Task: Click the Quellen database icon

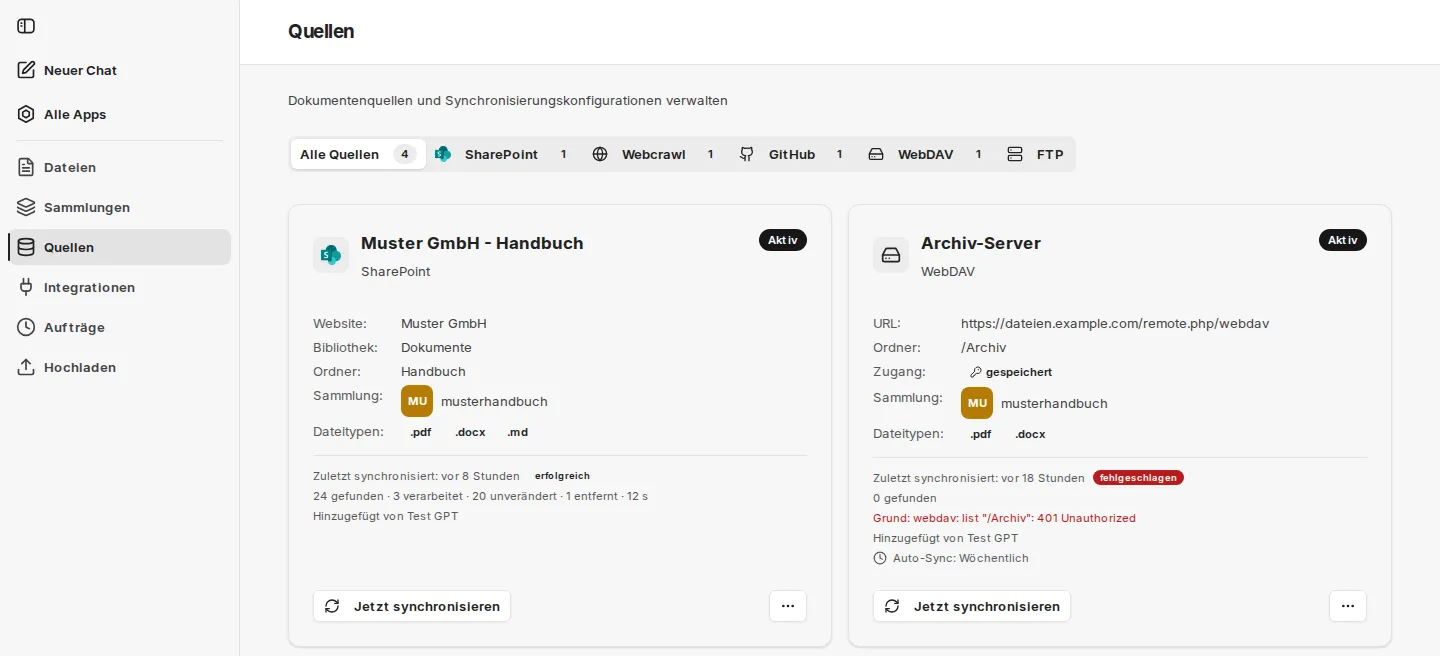Action: coord(26,247)
